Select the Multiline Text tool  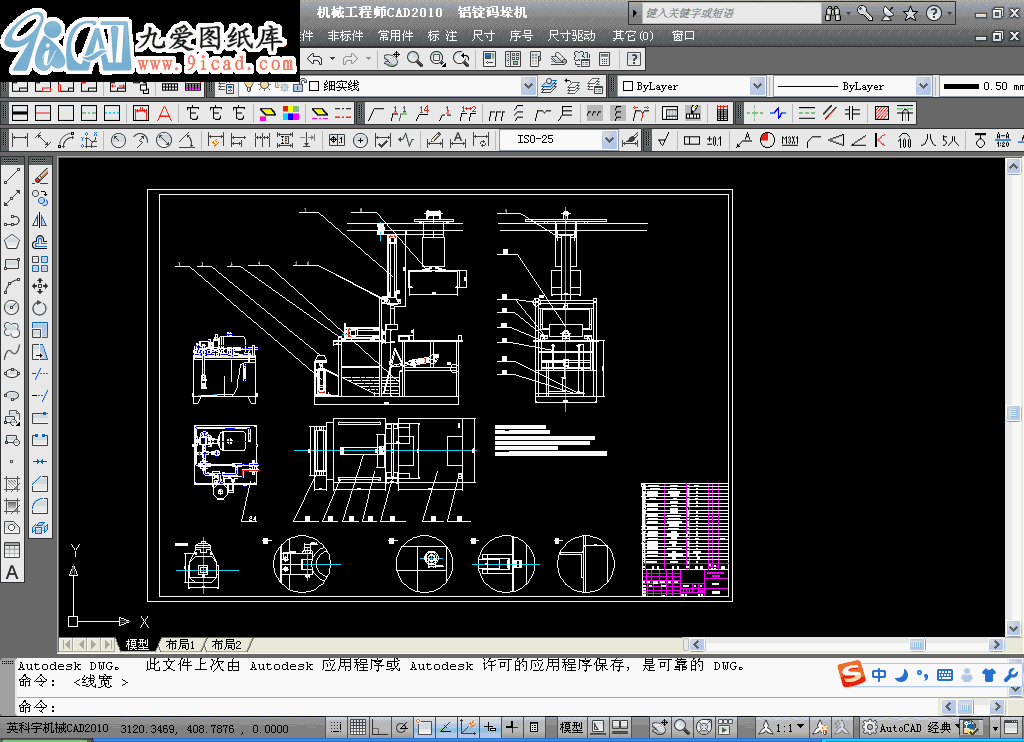pos(12,573)
